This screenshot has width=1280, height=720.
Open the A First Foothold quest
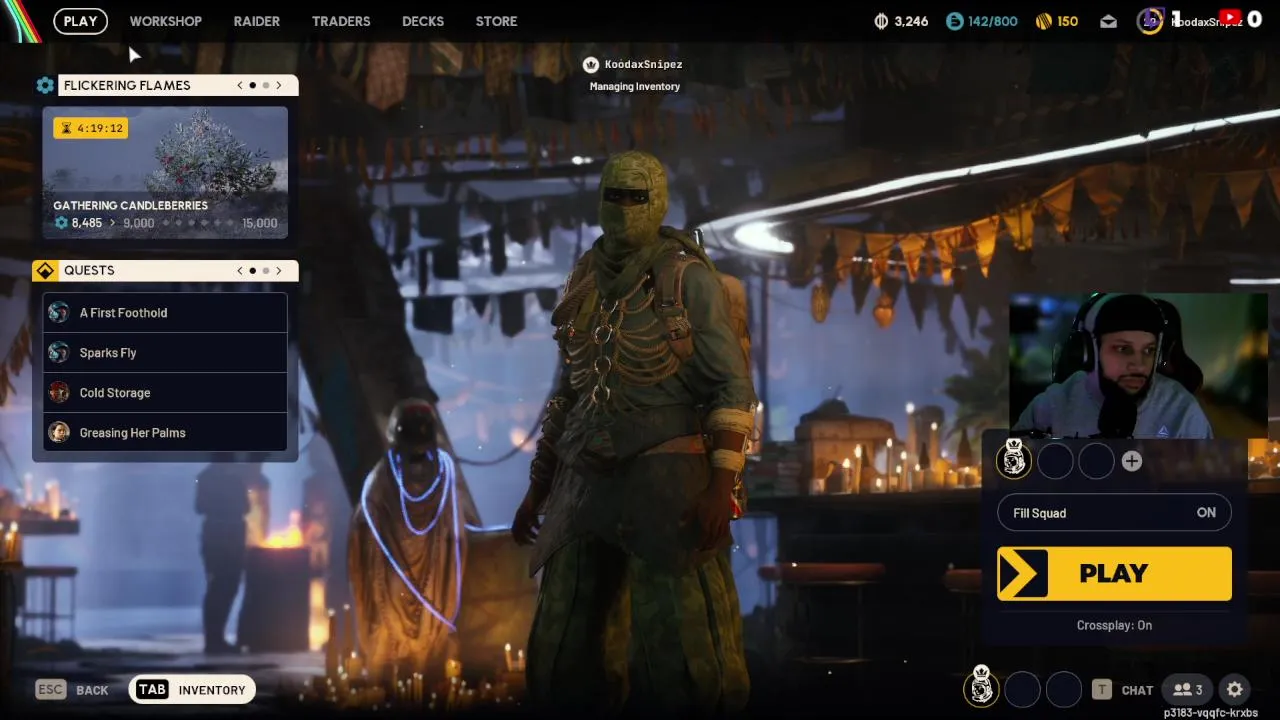pos(165,313)
